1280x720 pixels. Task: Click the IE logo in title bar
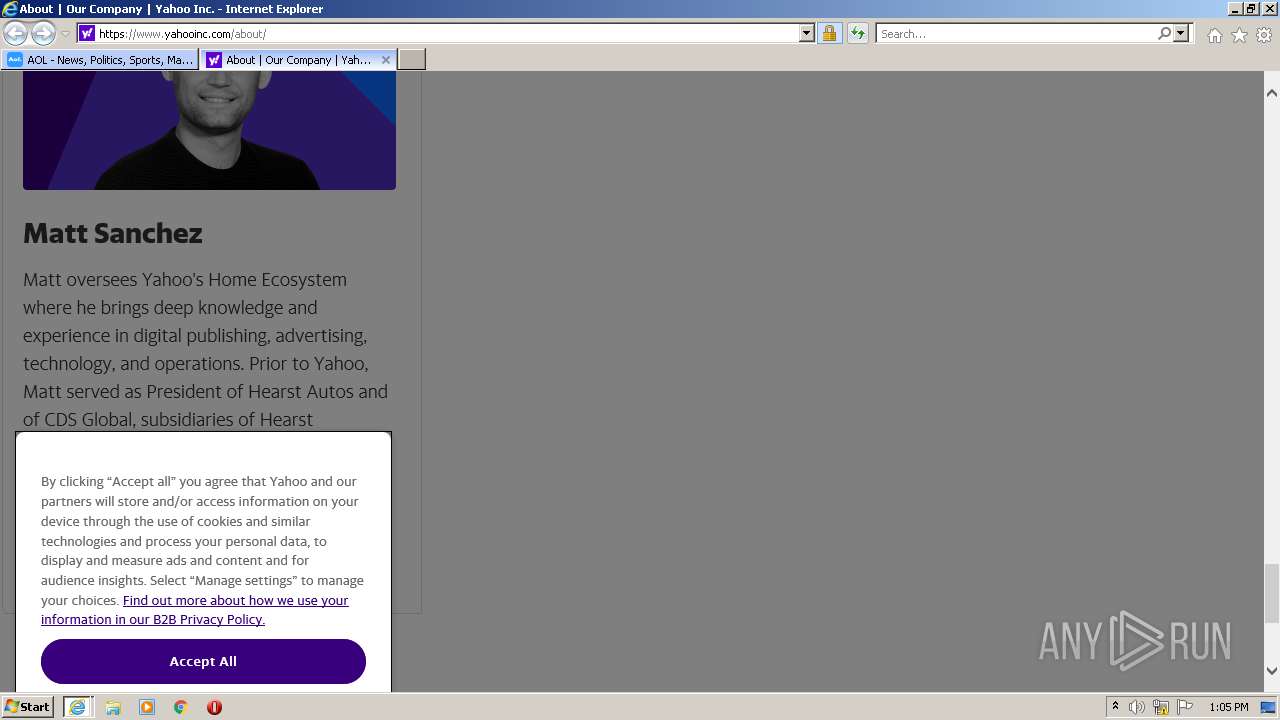(9, 9)
